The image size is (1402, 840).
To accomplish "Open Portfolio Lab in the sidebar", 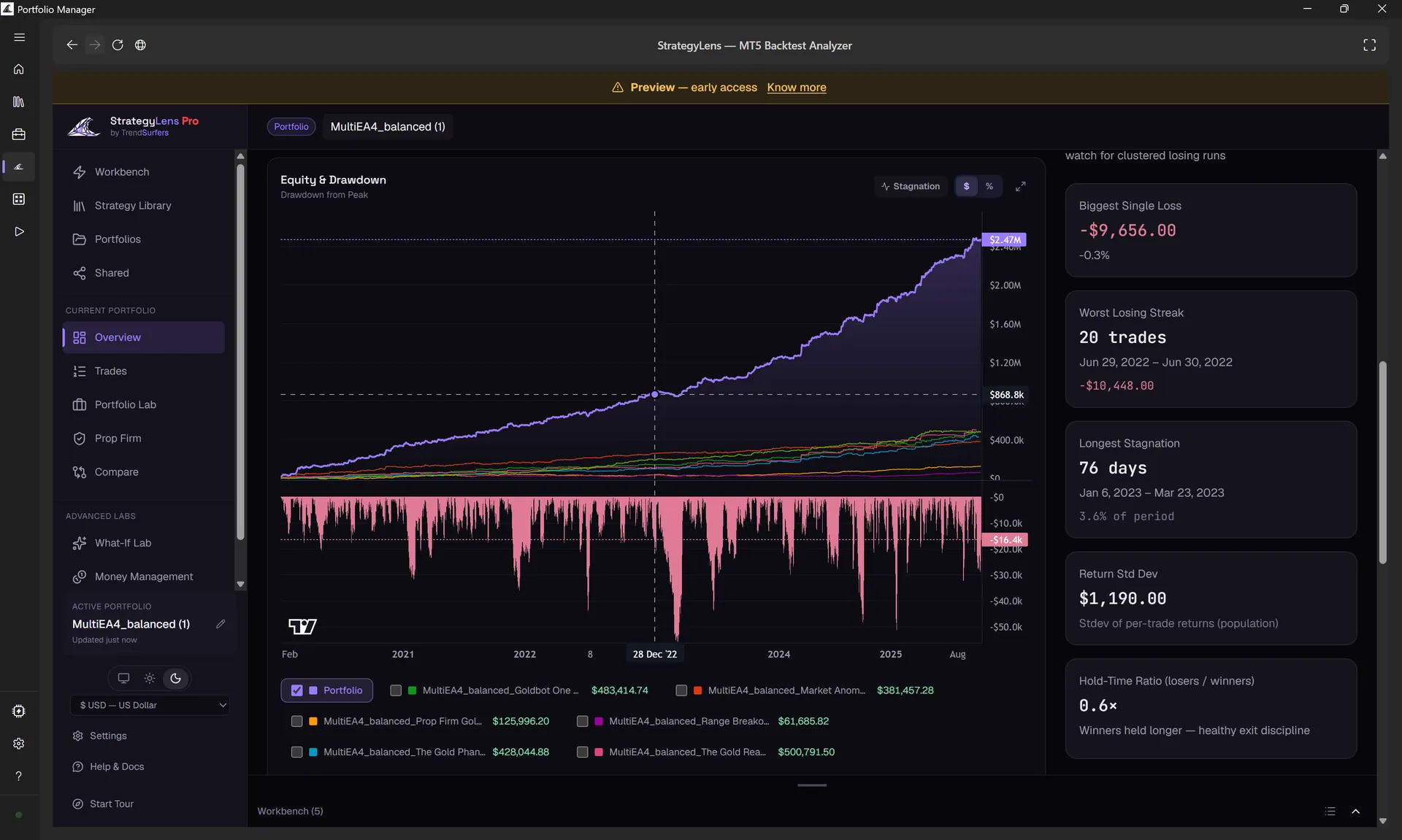I will pyautogui.click(x=144, y=404).
